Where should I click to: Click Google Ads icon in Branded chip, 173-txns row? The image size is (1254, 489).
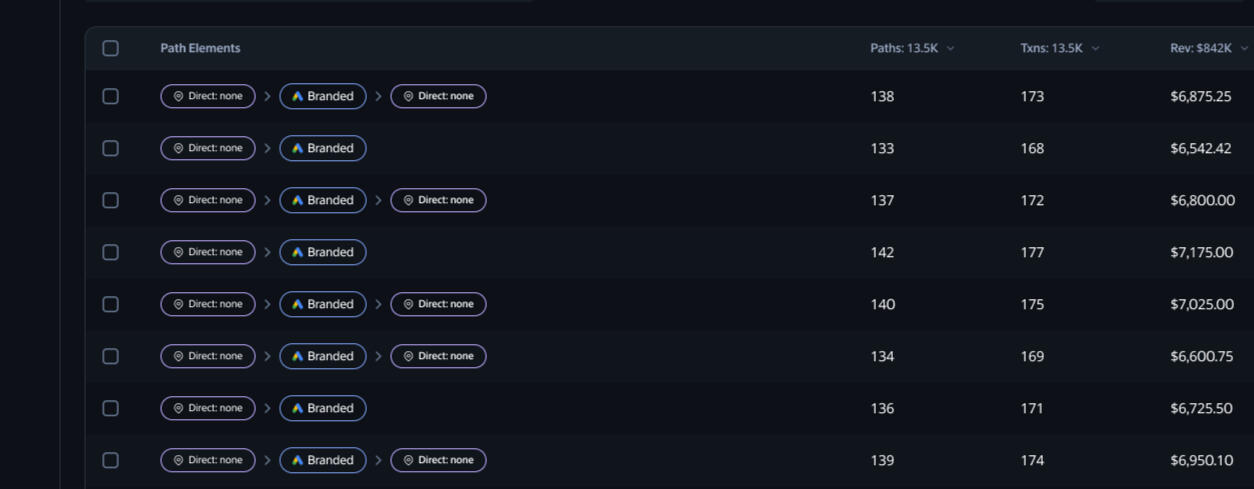tap(297, 96)
